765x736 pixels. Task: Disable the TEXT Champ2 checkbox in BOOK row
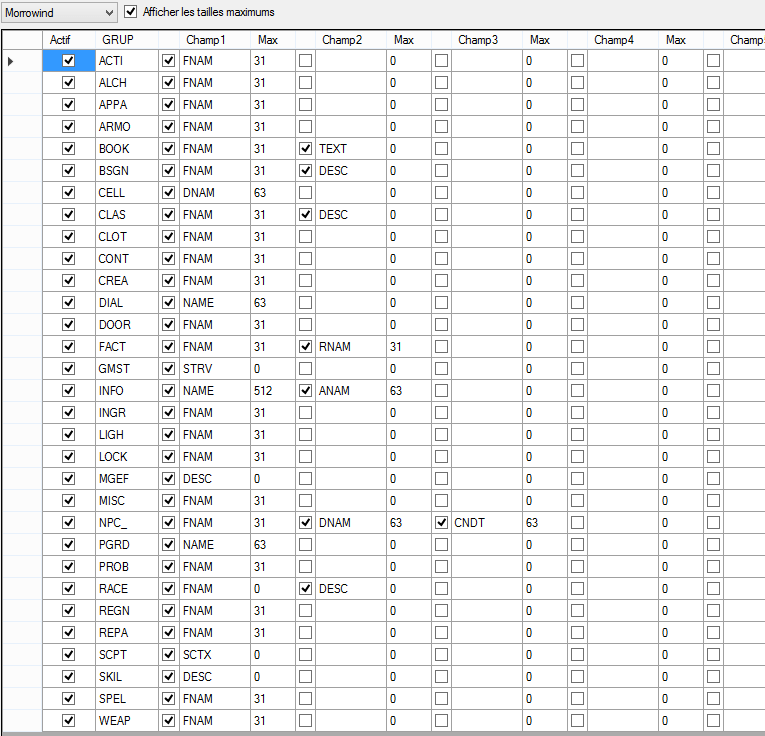click(x=305, y=149)
